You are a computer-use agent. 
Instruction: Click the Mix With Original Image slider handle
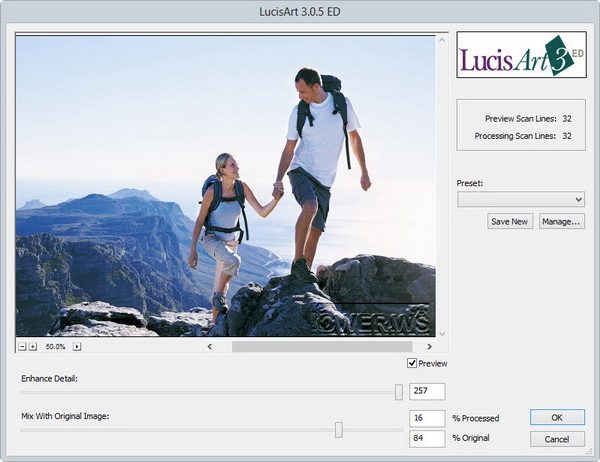click(339, 429)
